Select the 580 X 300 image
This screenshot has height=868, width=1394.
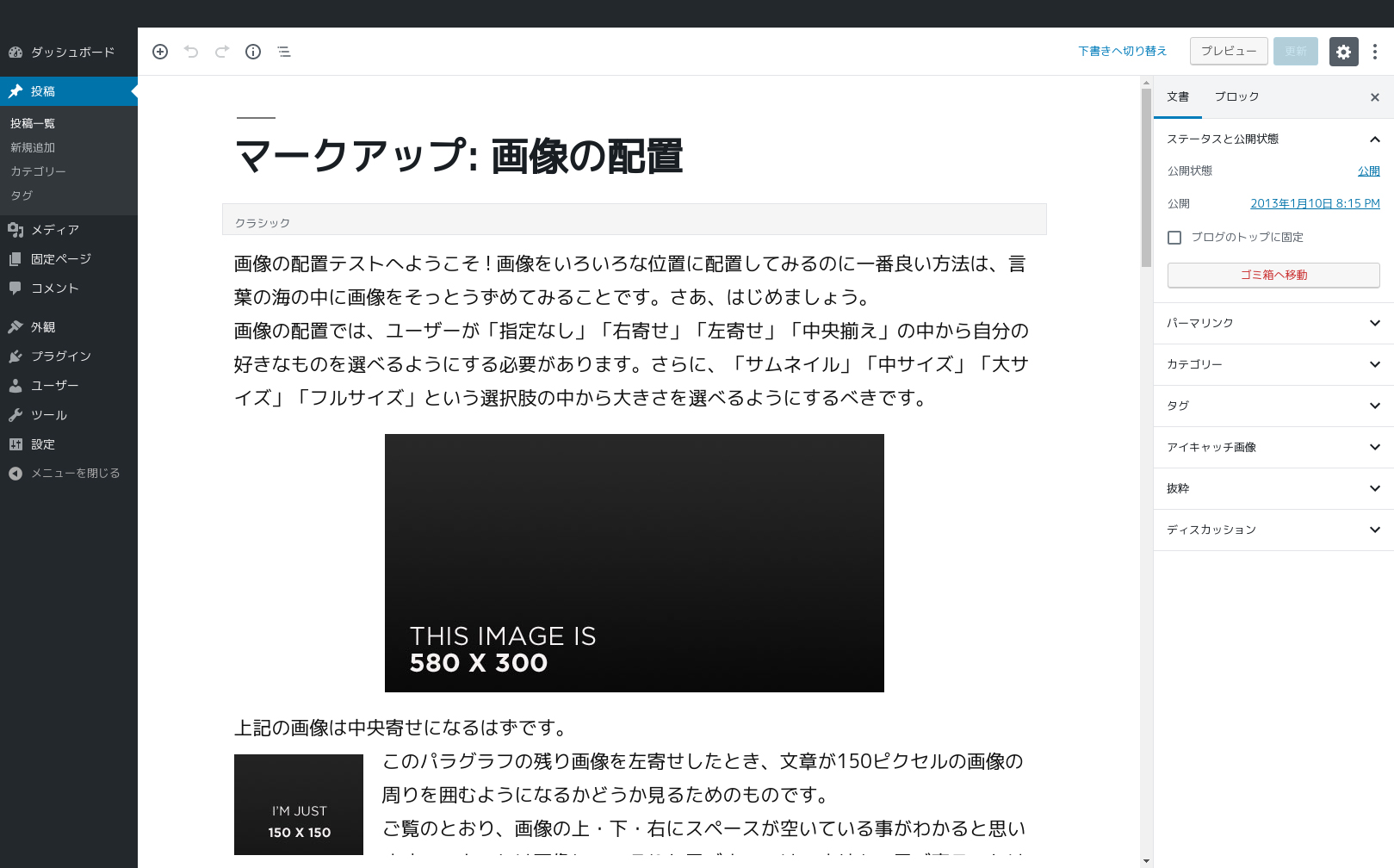tap(635, 563)
